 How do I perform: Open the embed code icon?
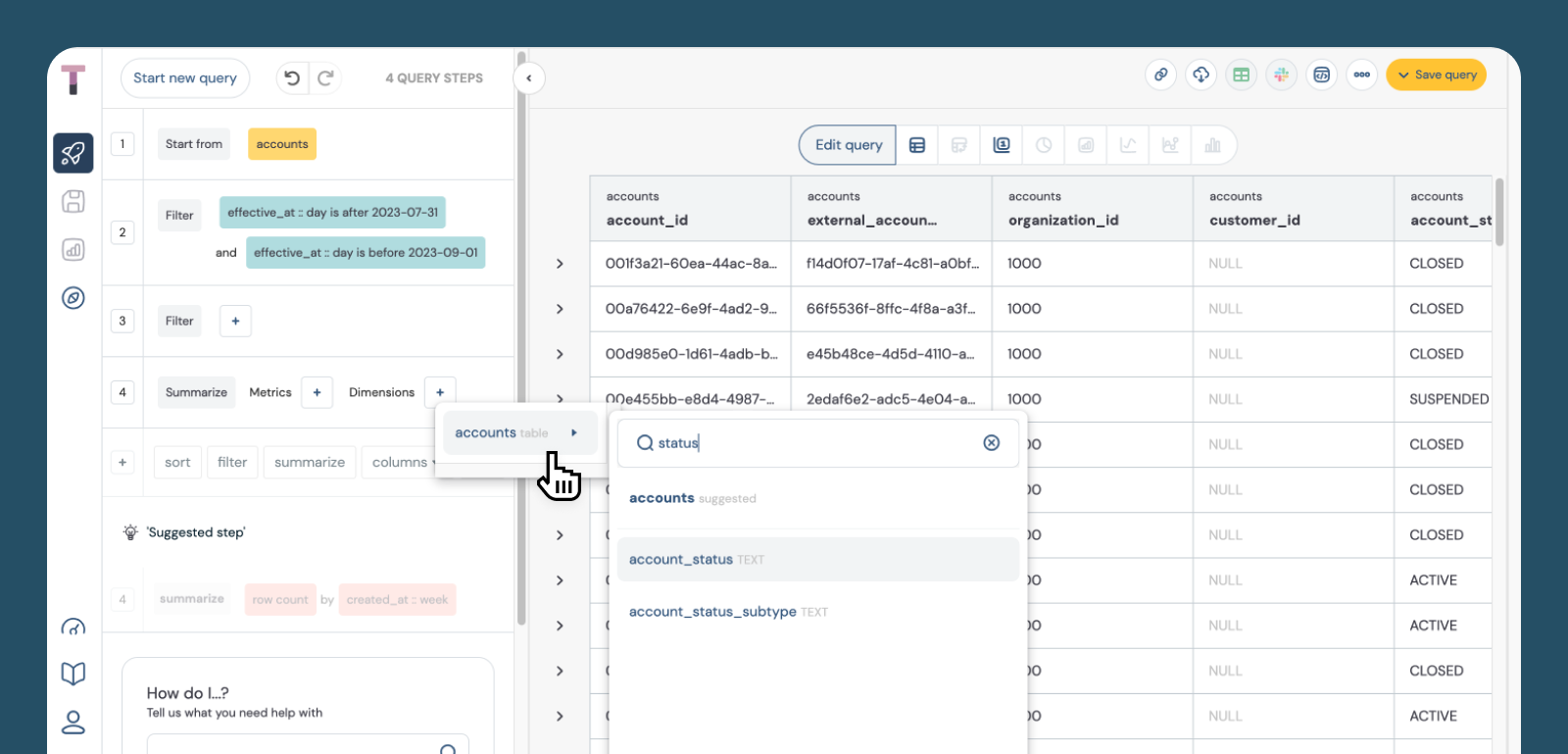click(x=1322, y=75)
